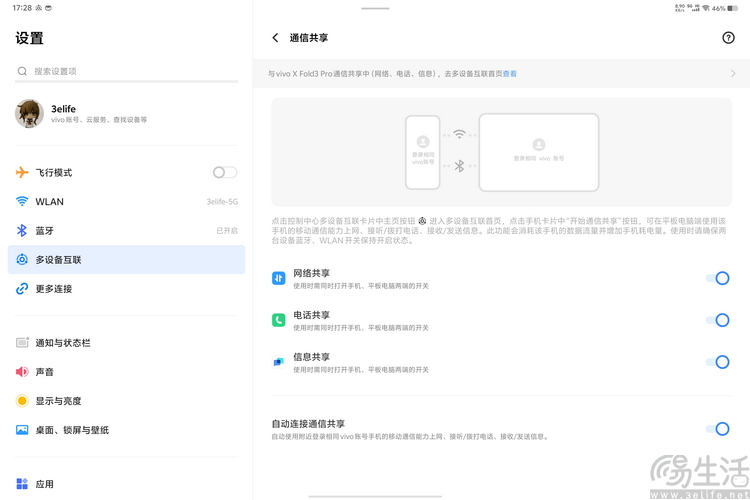Select 多设备互联 menu item

pos(126,259)
